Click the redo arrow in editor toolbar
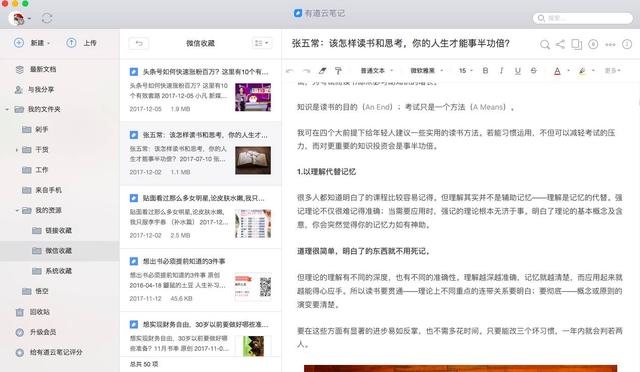Screen dimensions: 640x372 pyautogui.click(x=306, y=71)
